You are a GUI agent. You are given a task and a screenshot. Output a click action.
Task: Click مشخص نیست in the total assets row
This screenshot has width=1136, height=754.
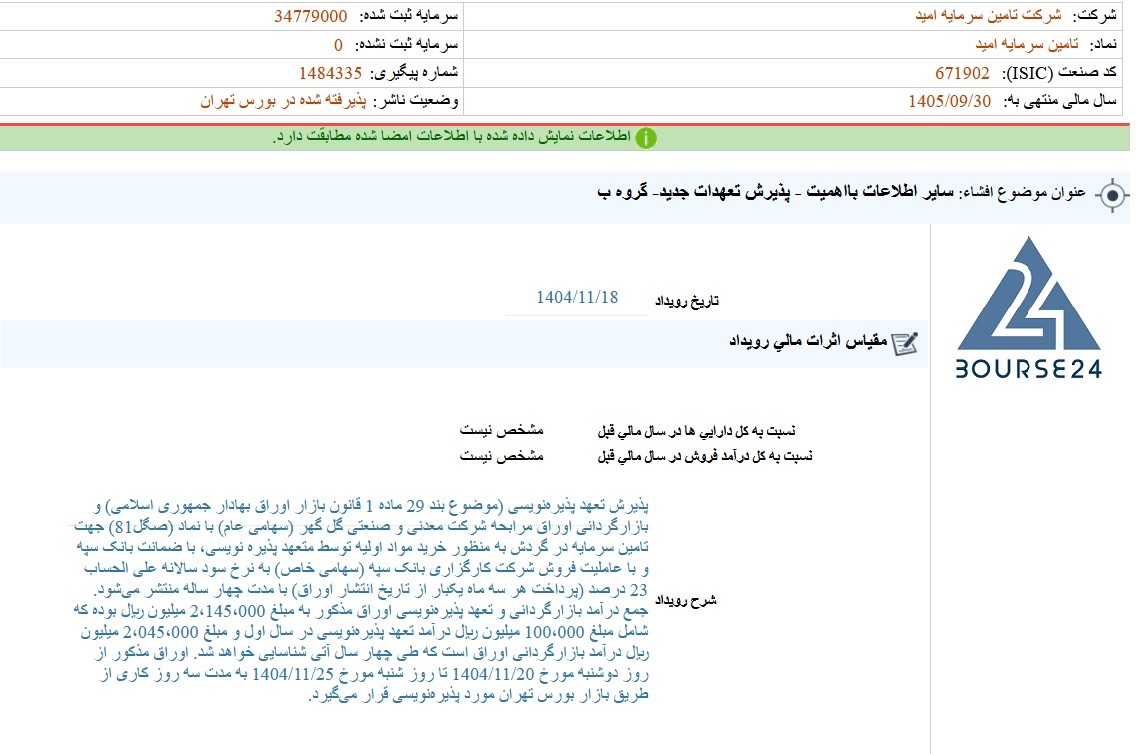(x=501, y=430)
